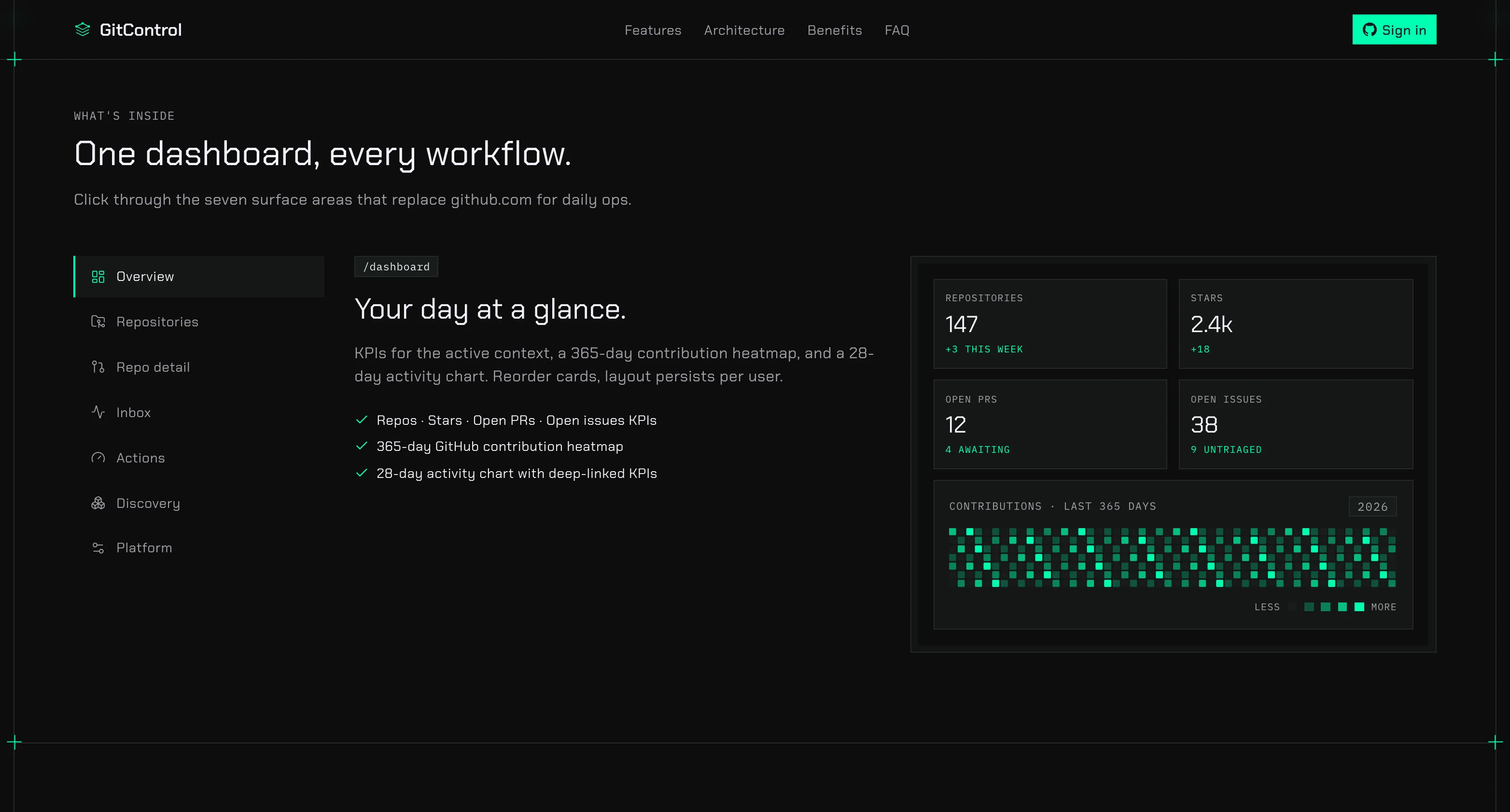Viewport: 1510px width, 812px height.
Task: Click the '+3 THIS WEEK' text
Action: 984,350
